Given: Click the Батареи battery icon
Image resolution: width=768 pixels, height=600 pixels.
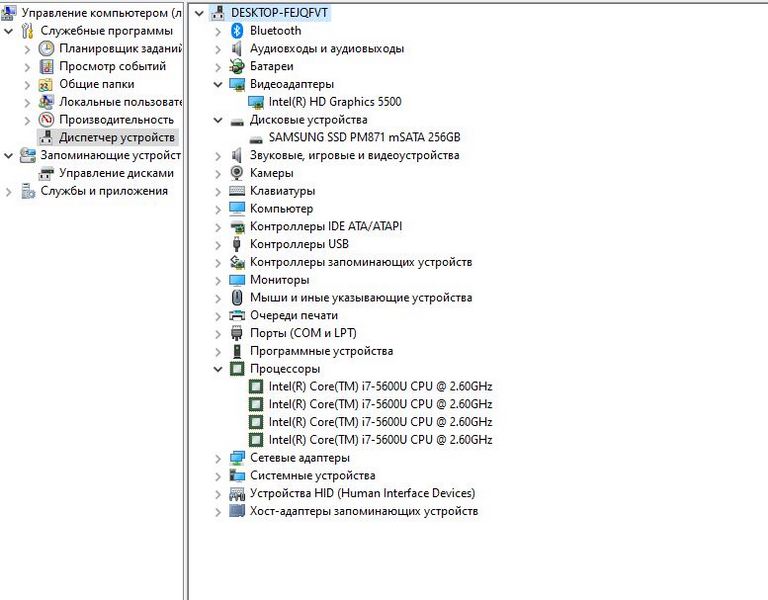Looking at the screenshot, I should 237,66.
